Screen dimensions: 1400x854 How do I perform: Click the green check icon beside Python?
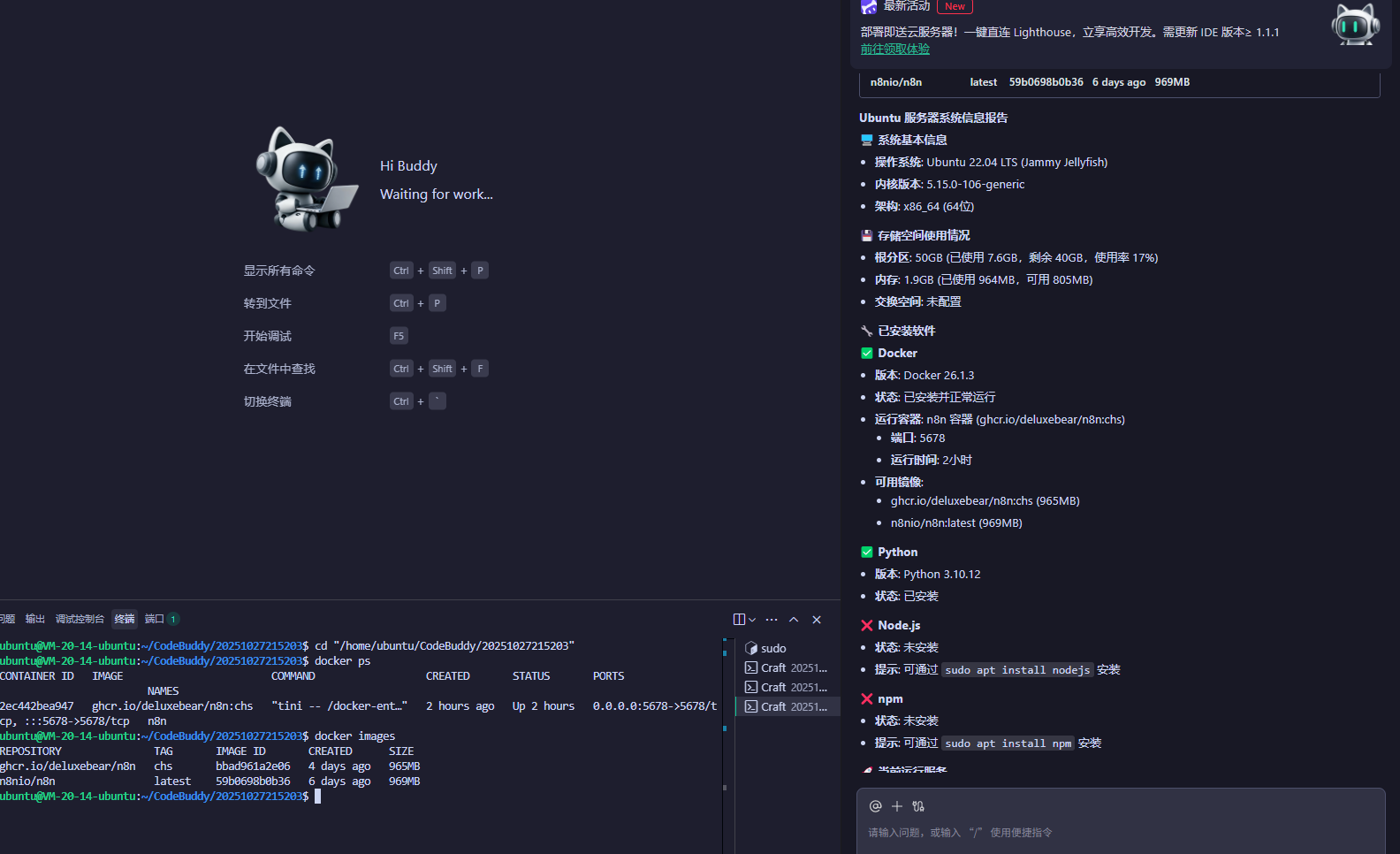tap(867, 552)
